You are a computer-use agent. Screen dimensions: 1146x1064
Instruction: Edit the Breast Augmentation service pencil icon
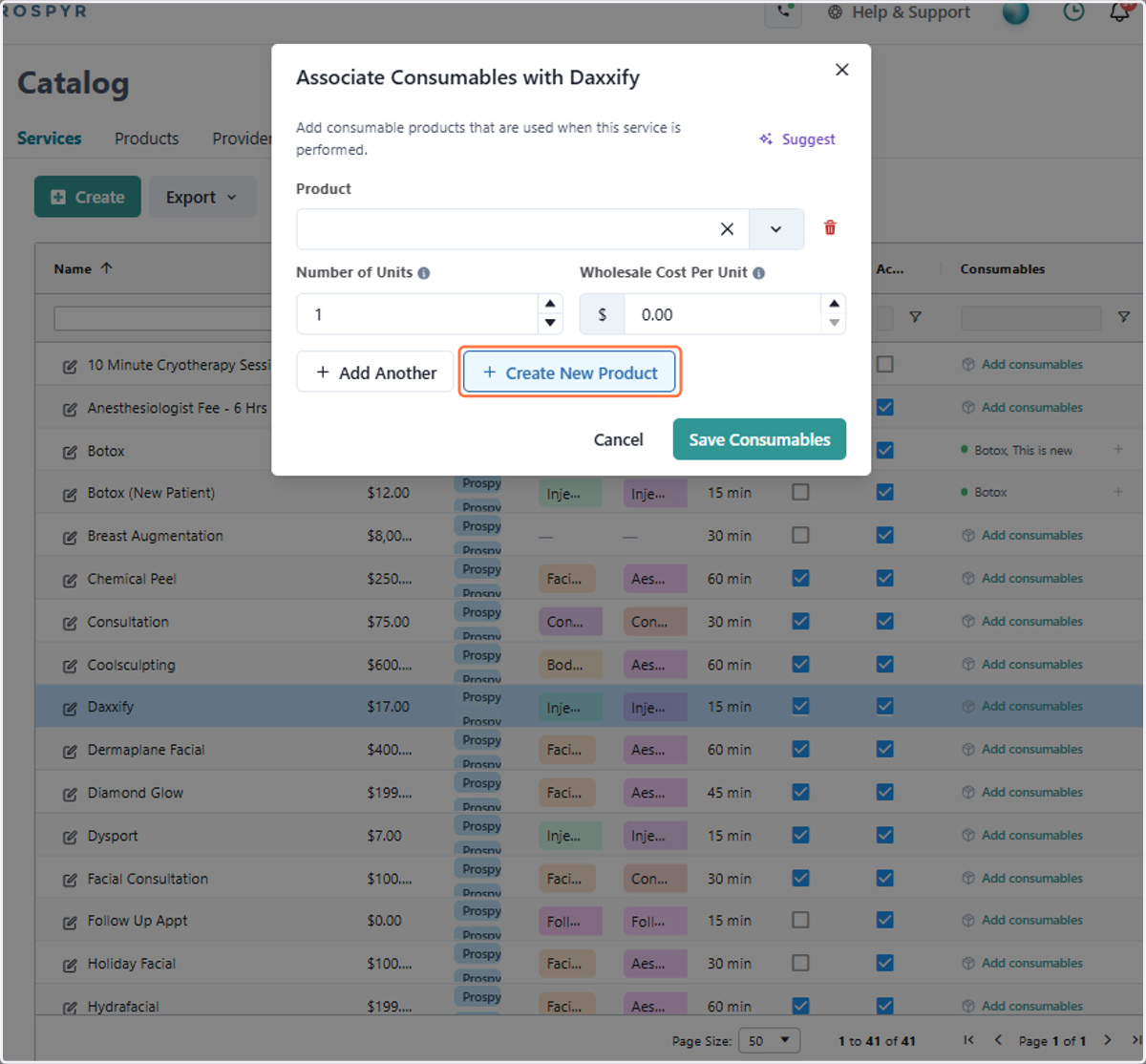pyautogui.click(x=70, y=538)
